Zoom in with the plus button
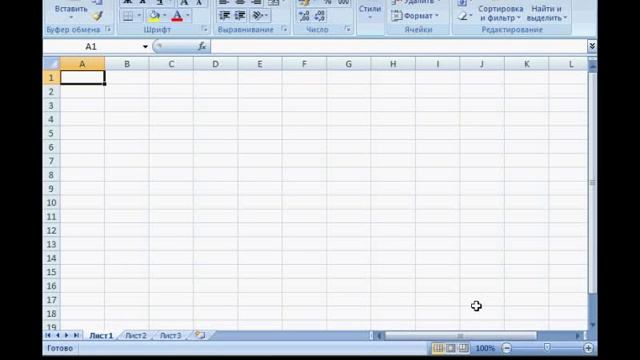The width and height of the screenshot is (640, 360). coord(588,348)
